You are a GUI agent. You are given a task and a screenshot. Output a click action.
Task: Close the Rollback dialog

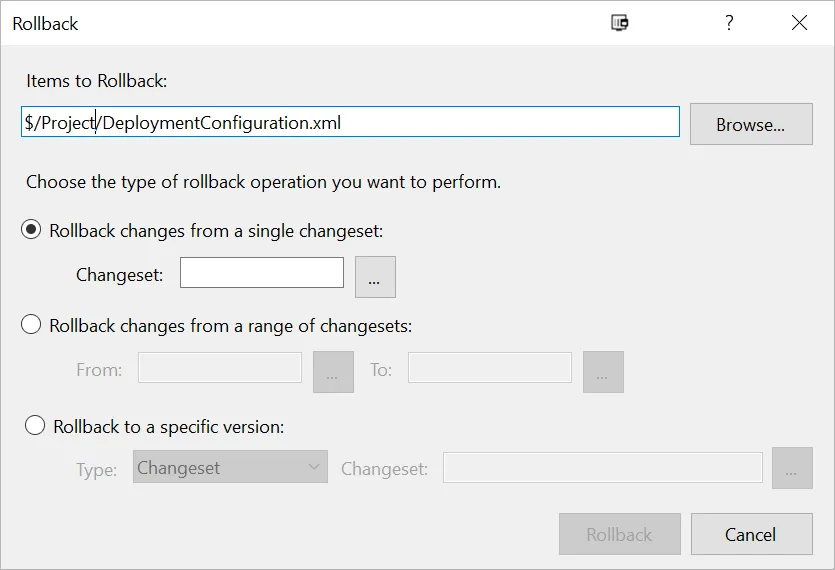(x=799, y=23)
